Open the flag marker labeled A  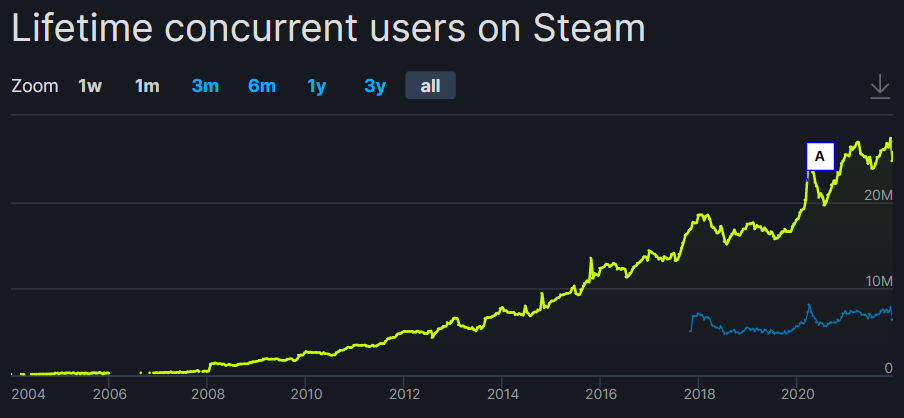pos(820,156)
